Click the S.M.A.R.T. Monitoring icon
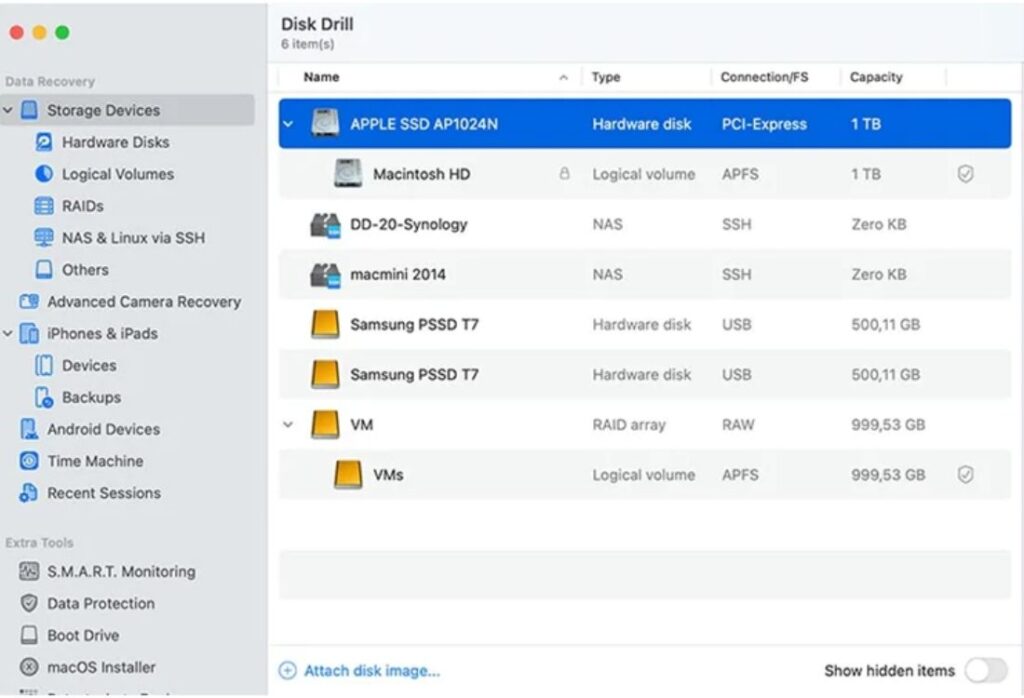 point(29,572)
